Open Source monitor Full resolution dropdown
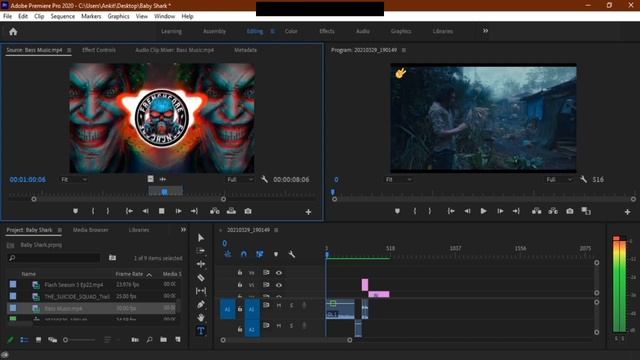 tap(240, 179)
